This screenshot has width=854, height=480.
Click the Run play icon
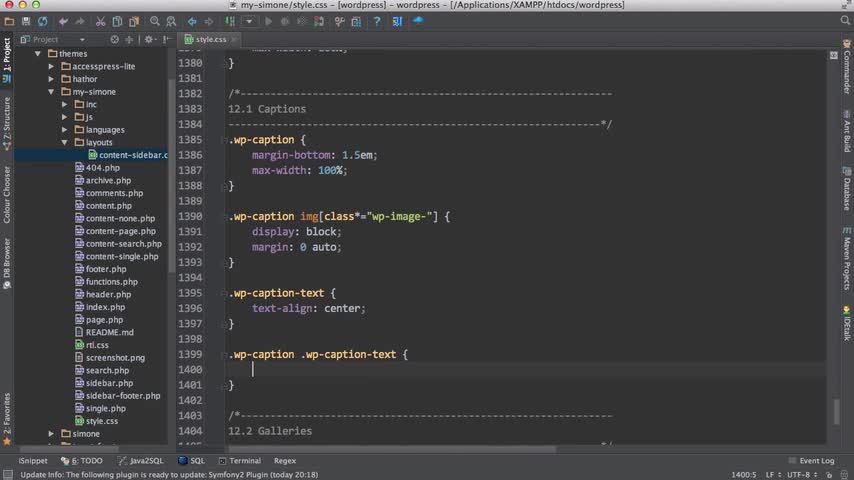coord(269,21)
